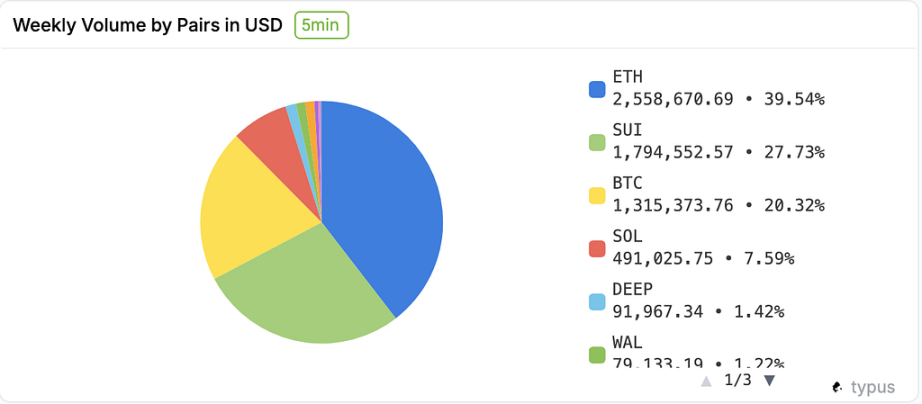This screenshot has width=922, height=404.
Task: Select the yellow BTC pie slice
Action: pos(245,210)
